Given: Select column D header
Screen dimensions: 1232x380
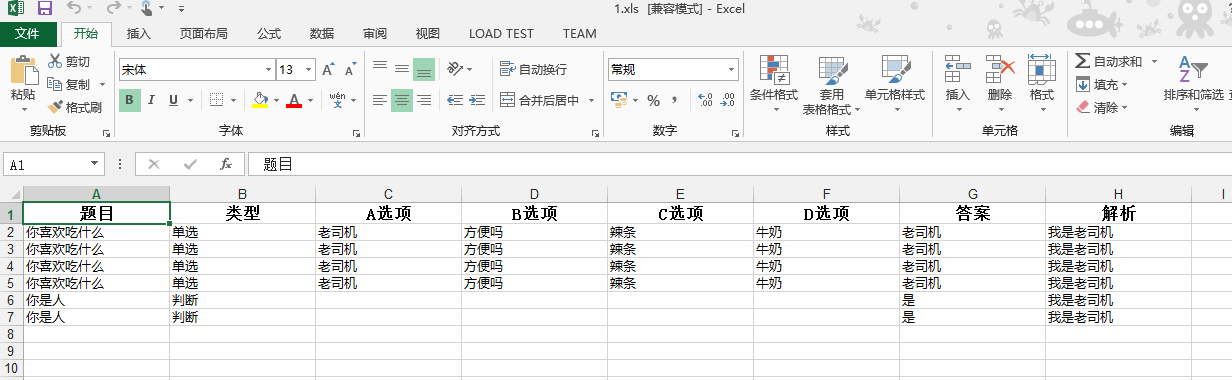Looking at the screenshot, I should tap(534, 194).
